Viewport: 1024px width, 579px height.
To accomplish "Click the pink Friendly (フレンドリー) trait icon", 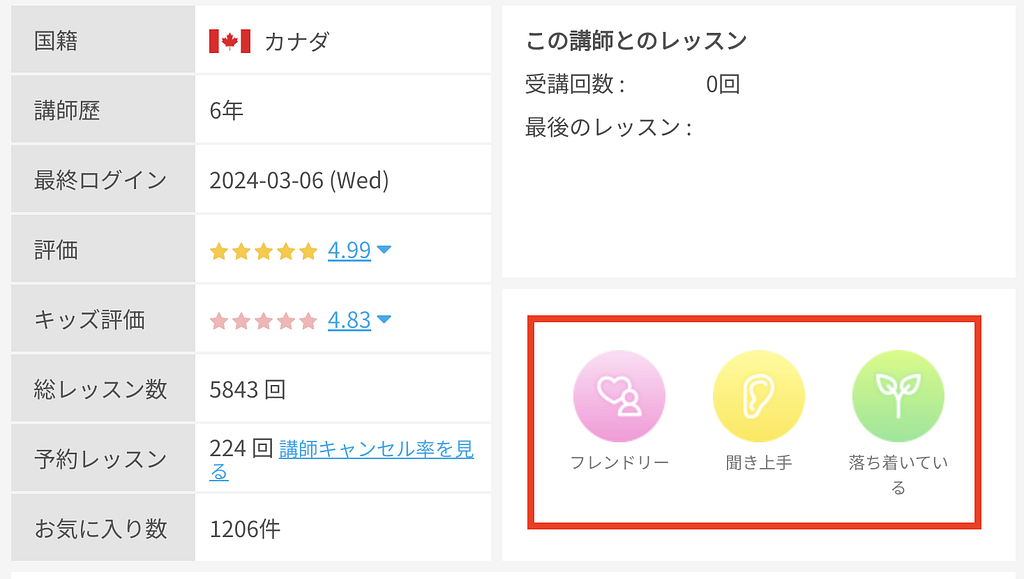I will (x=619, y=396).
